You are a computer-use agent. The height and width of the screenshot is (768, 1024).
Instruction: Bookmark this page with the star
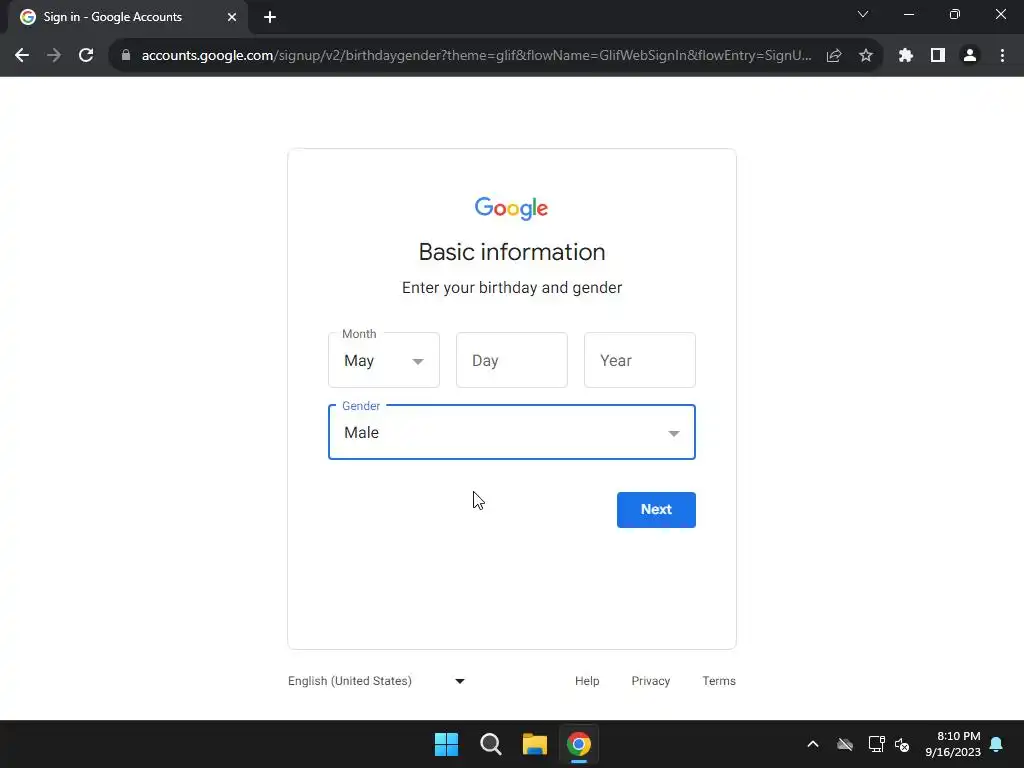click(866, 56)
